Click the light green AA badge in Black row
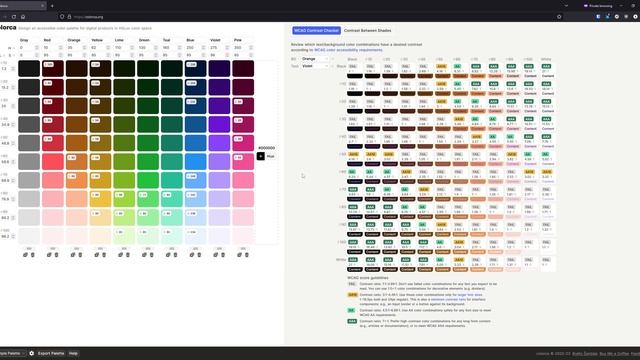The width and height of the screenshot is (640, 360). pyautogui.click(x=458, y=66)
